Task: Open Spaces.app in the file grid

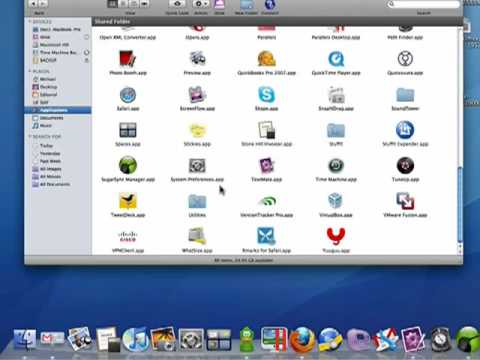Action: [x=128, y=130]
